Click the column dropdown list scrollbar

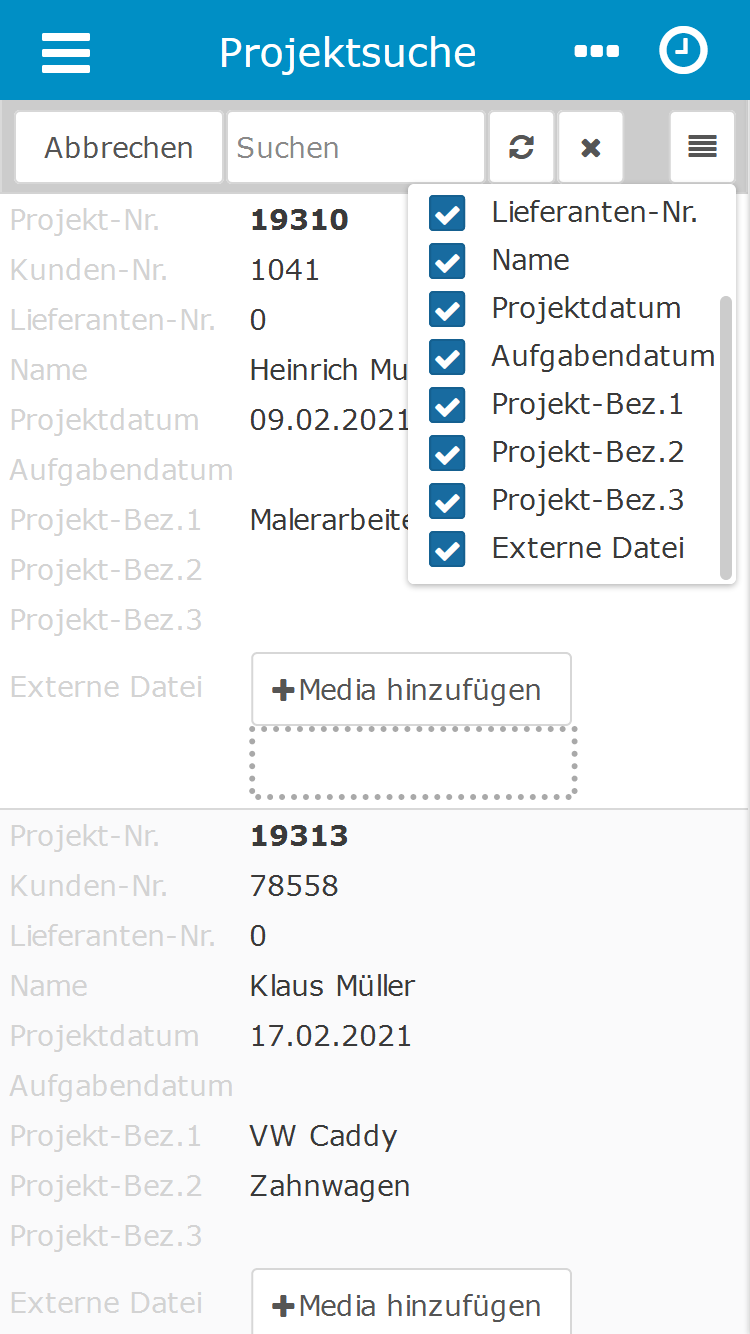(726, 438)
